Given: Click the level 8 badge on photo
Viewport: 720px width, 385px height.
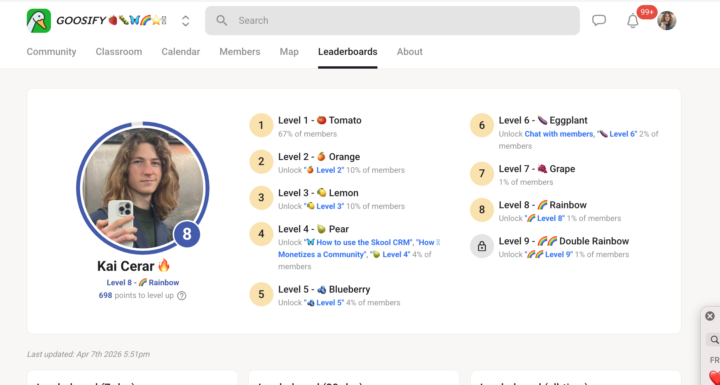Looking at the screenshot, I should (x=187, y=234).
